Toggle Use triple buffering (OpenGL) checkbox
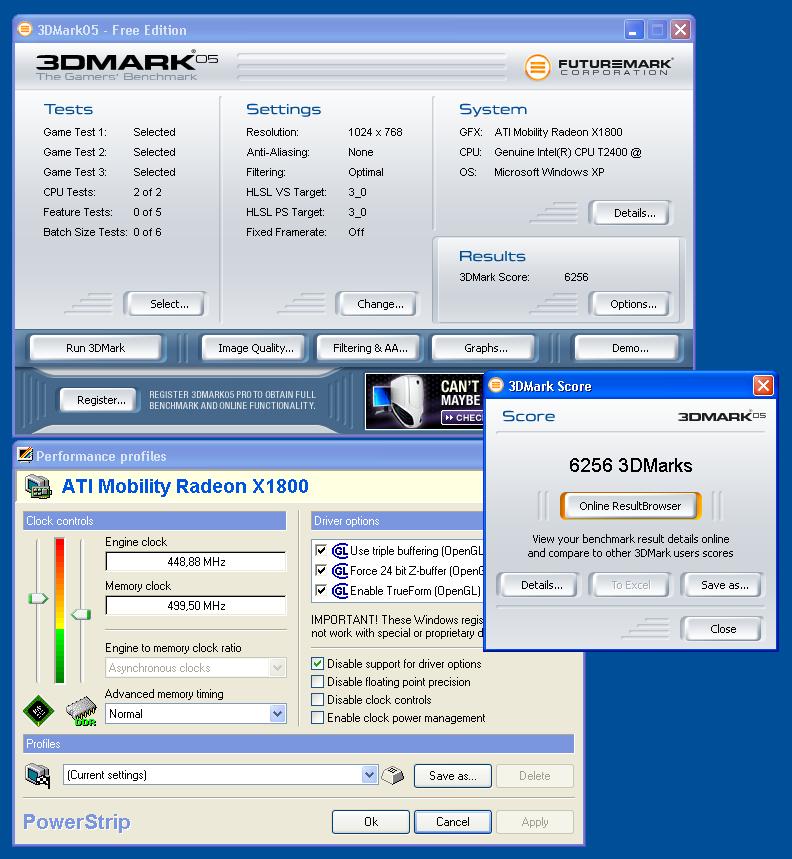 [x=321, y=551]
